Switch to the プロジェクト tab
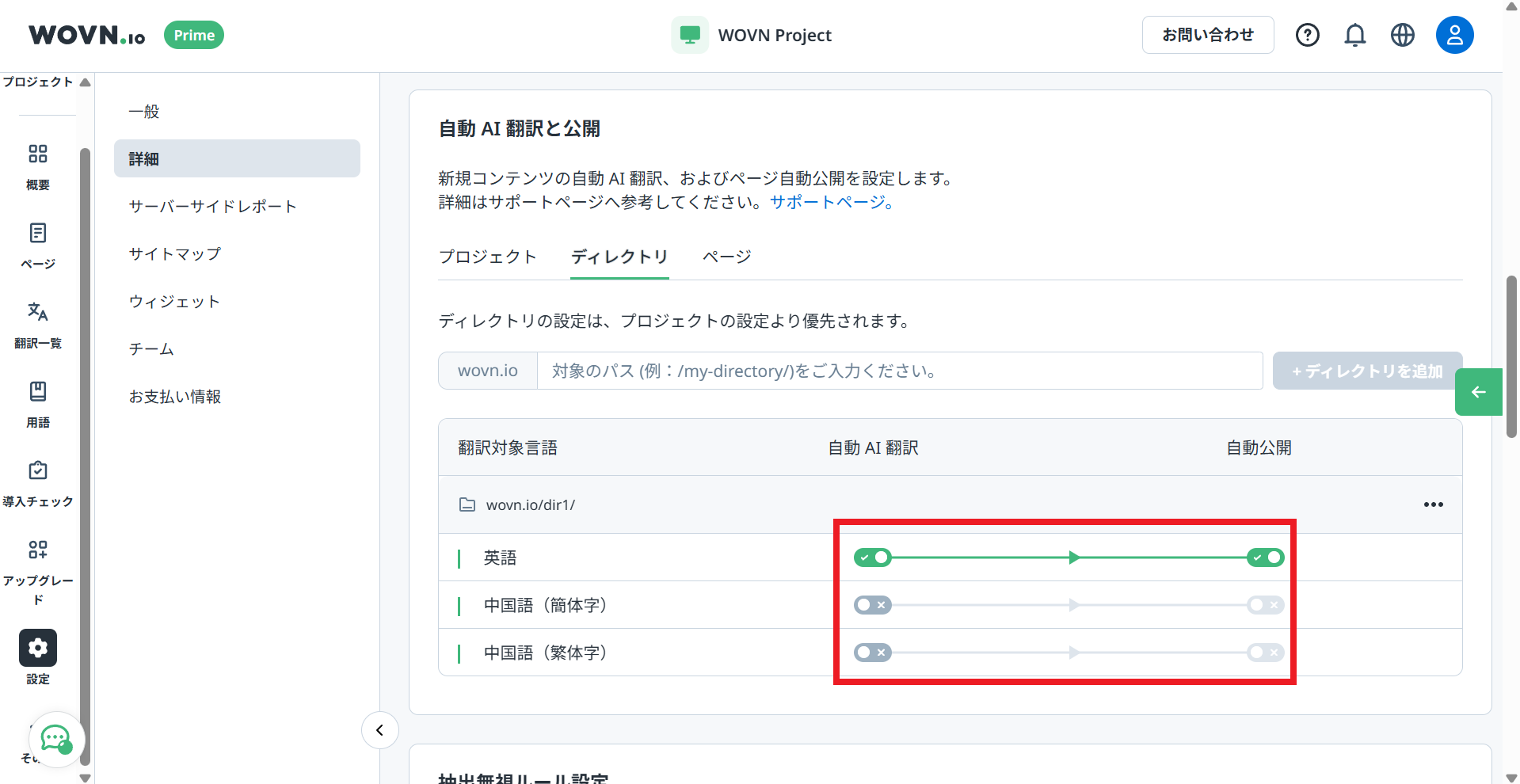1520x784 pixels. 487,257
